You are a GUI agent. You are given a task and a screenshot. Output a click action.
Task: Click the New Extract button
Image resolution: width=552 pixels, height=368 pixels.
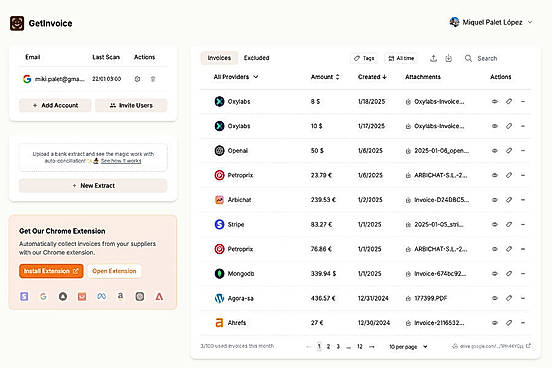tap(93, 186)
